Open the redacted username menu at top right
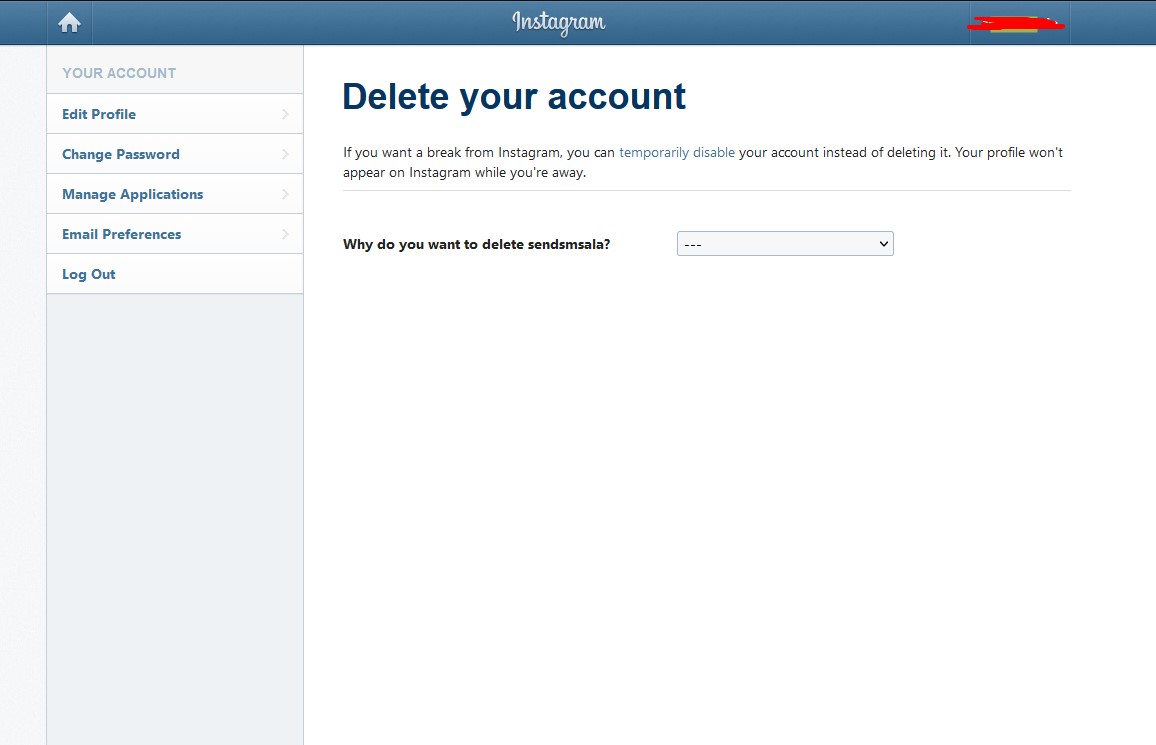Viewport: 1156px width, 745px height. click(x=1016, y=23)
